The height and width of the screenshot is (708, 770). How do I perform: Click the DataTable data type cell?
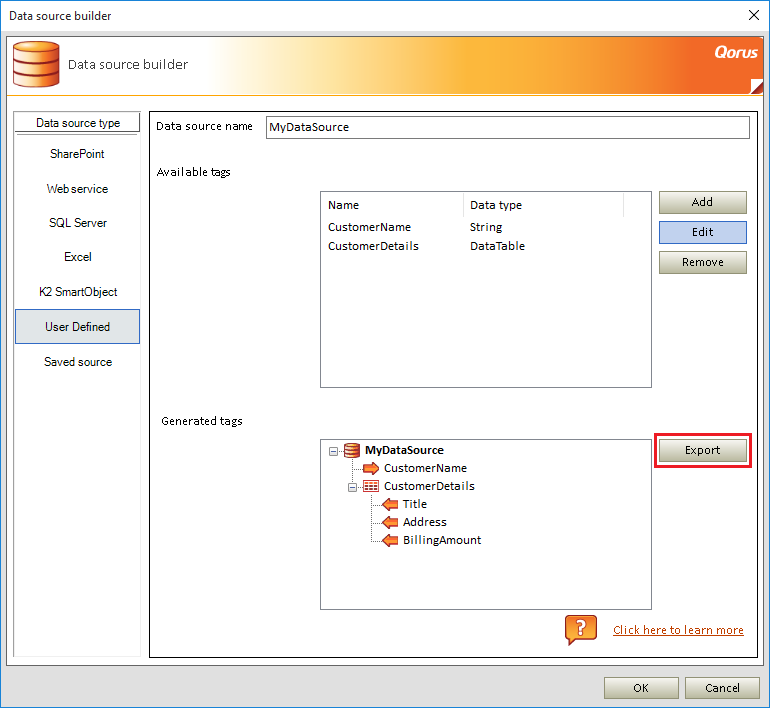click(x=497, y=246)
